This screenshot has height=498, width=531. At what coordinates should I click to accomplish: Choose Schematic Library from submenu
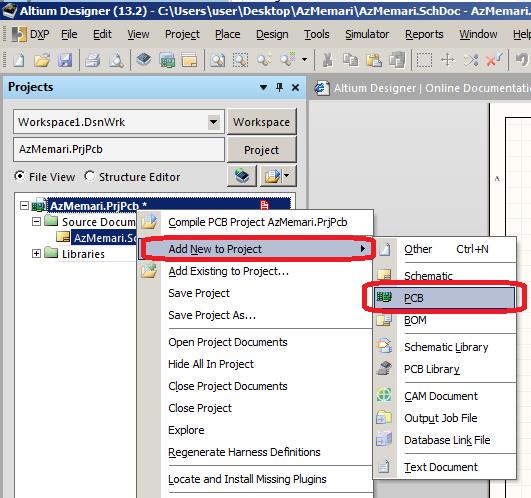click(x=445, y=347)
